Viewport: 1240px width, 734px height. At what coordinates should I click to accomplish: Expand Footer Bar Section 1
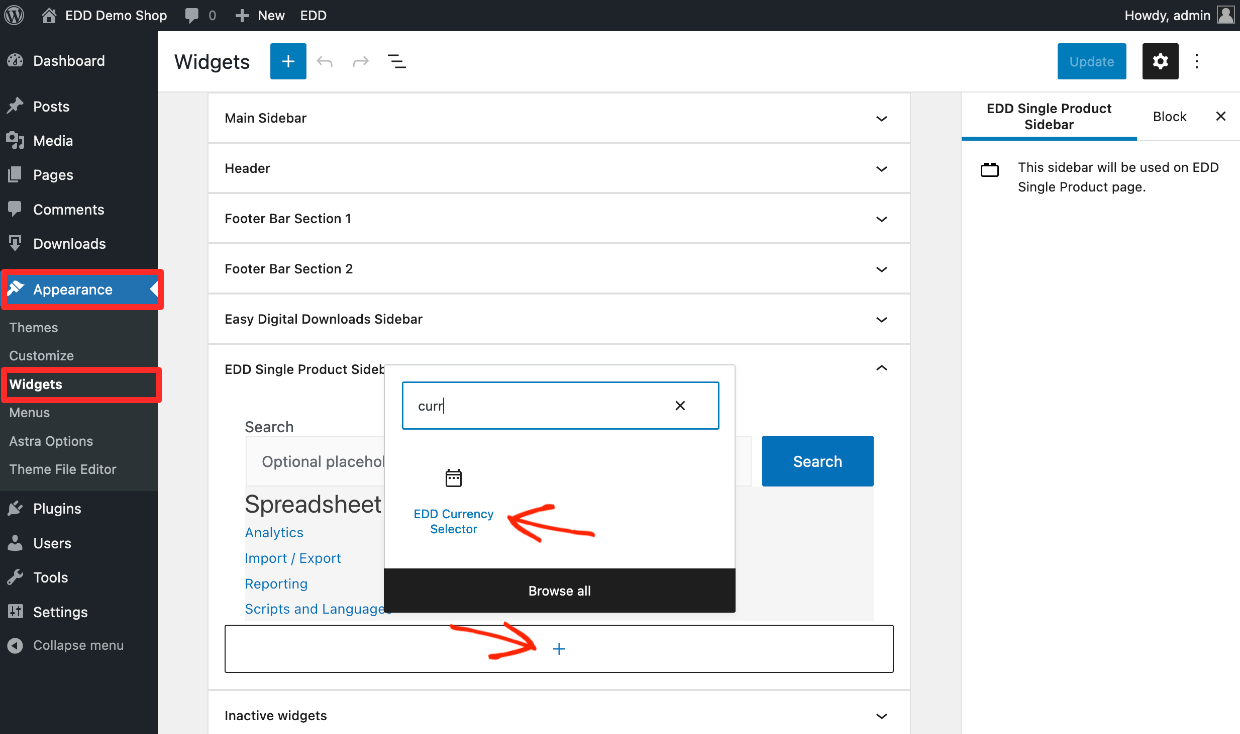[x=559, y=218]
